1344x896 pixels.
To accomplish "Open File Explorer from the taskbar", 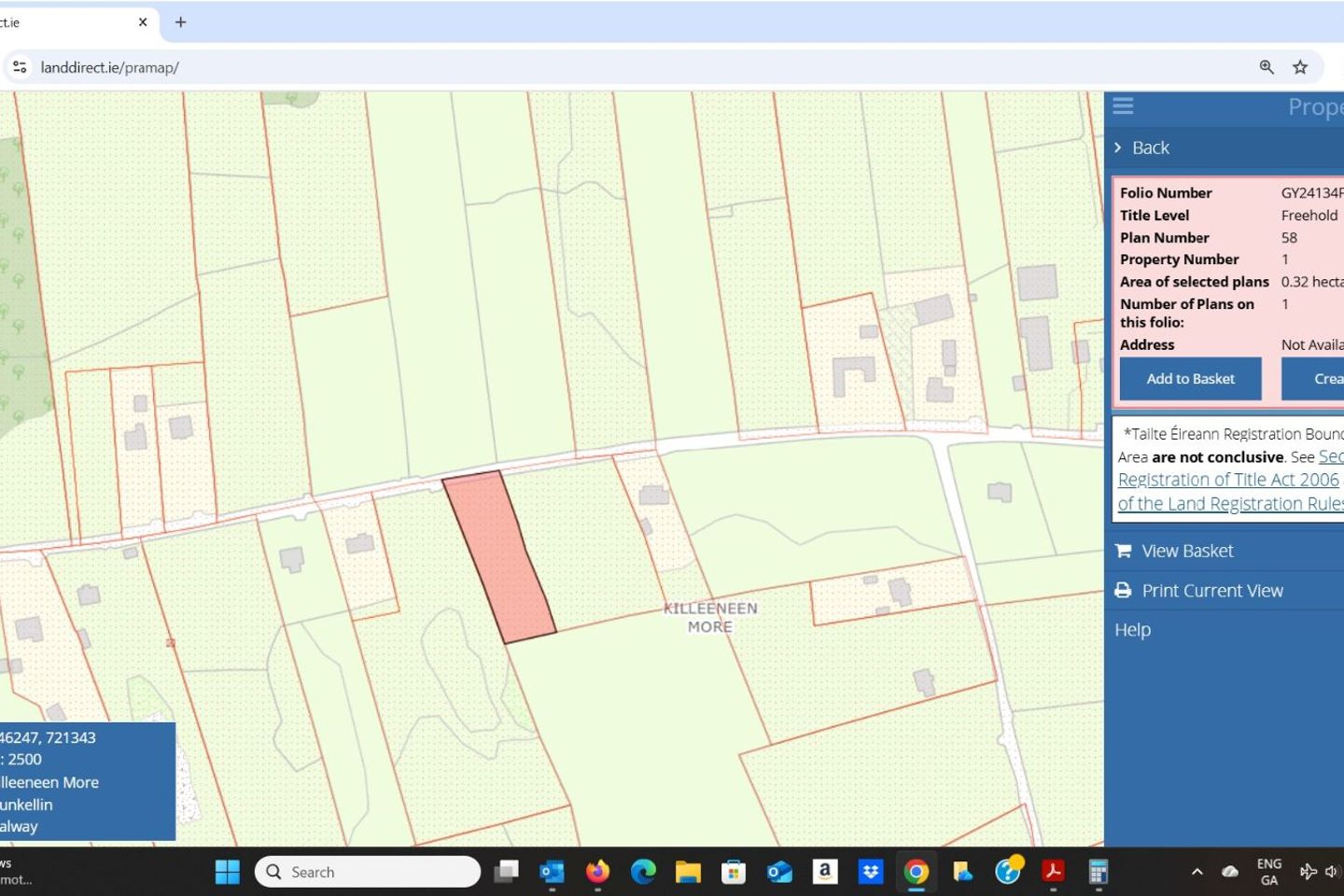I will tap(688, 872).
